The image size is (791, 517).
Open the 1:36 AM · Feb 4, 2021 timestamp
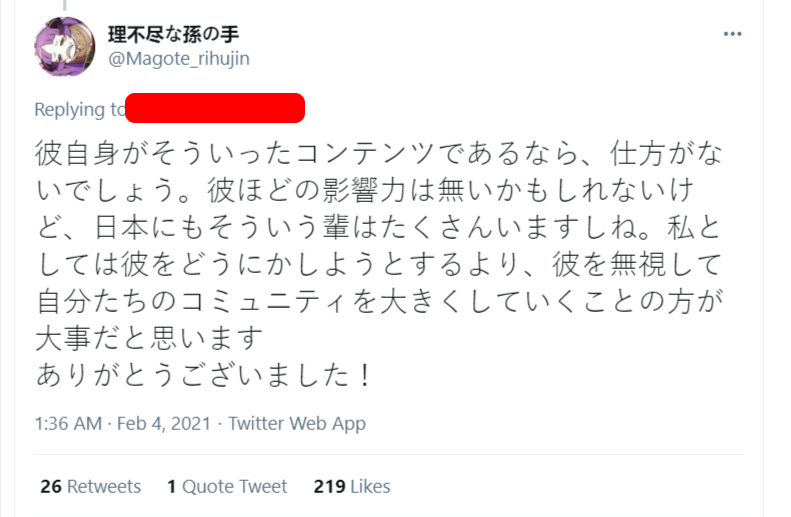122,423
